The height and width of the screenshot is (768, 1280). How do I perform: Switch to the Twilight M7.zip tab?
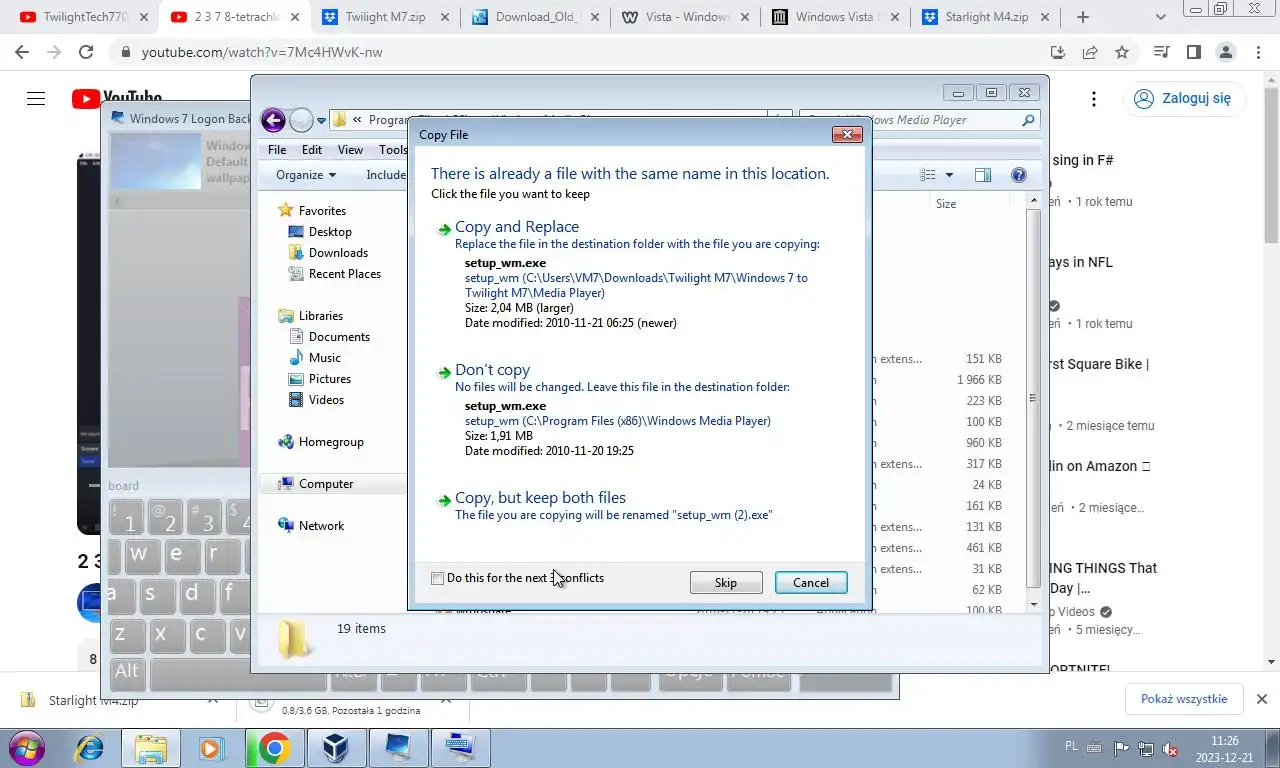point(386,17)
